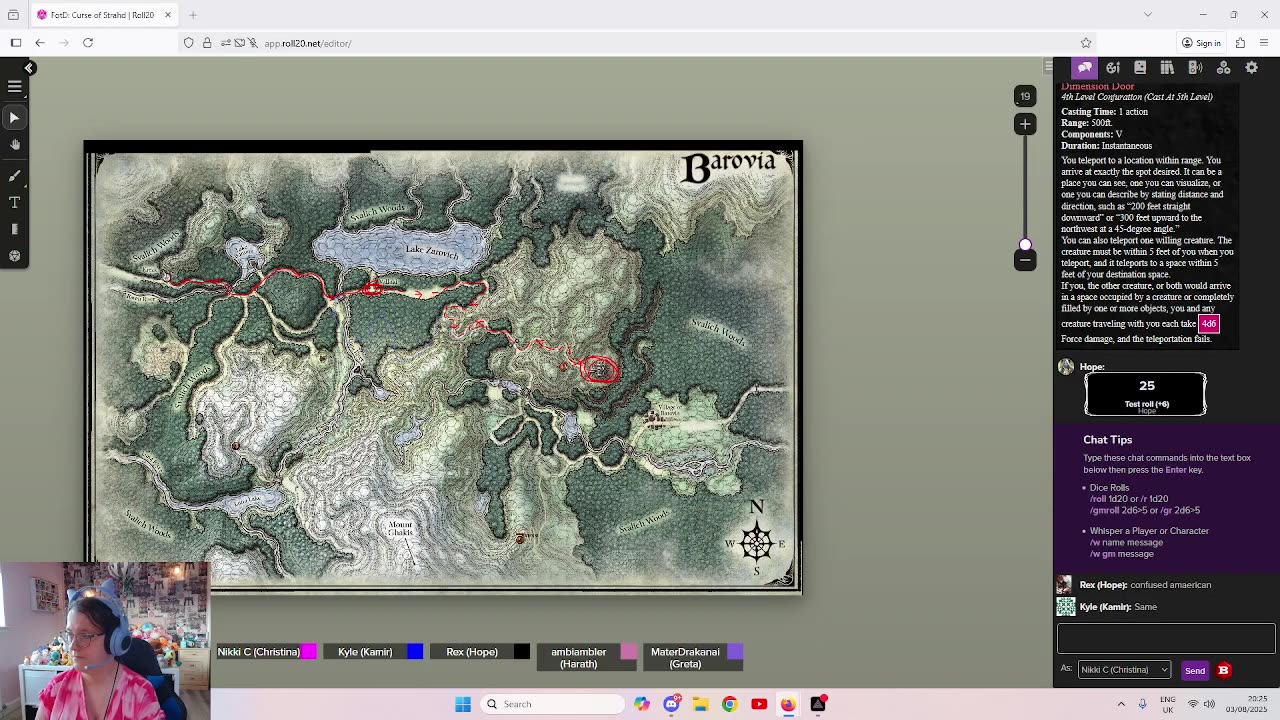Screen dimensions: 1280x720
Task: Click amblambler's pink color swatch
Action: tap(628, 652)
